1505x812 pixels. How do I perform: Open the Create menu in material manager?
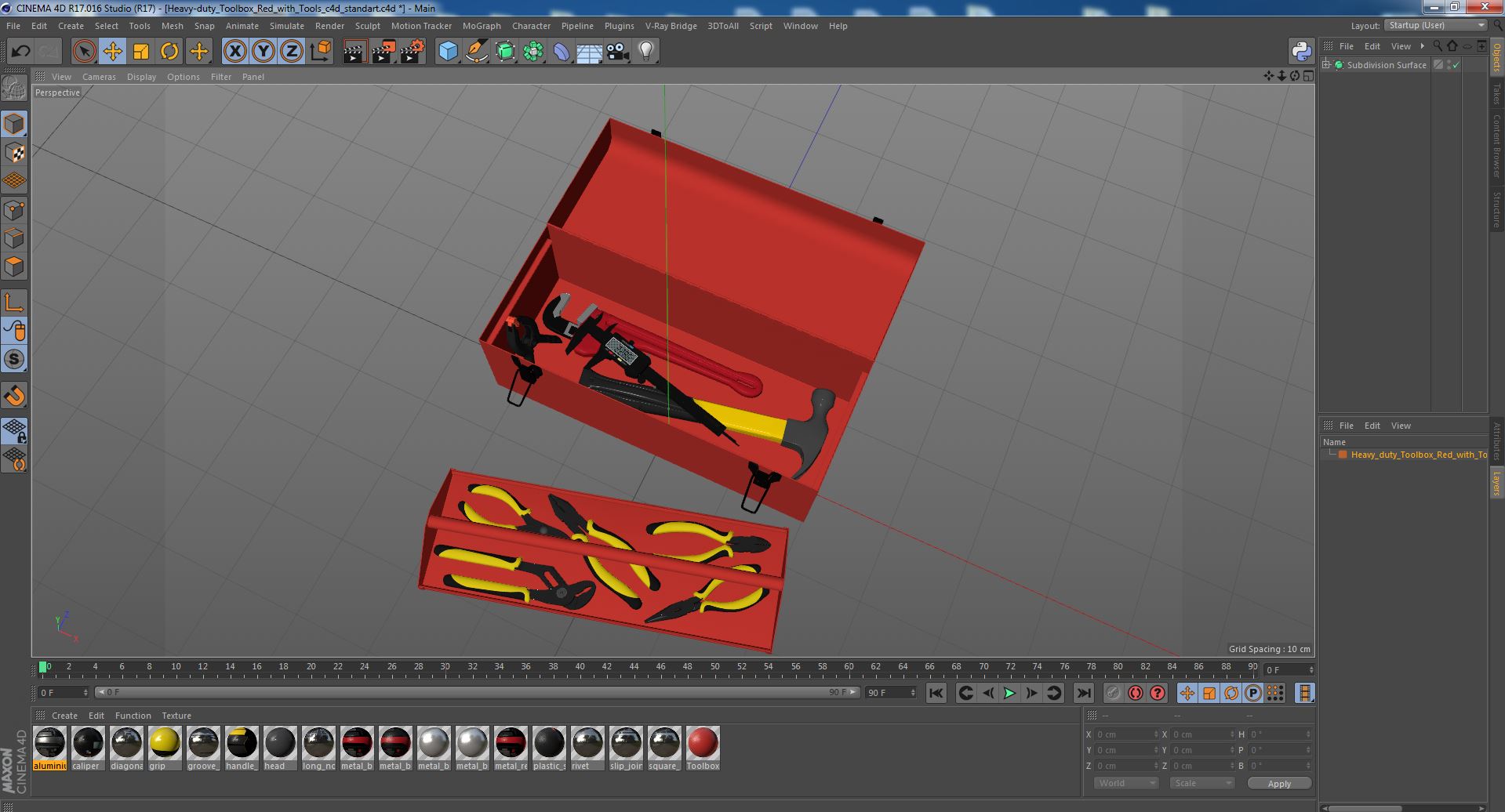pos(64,716)
